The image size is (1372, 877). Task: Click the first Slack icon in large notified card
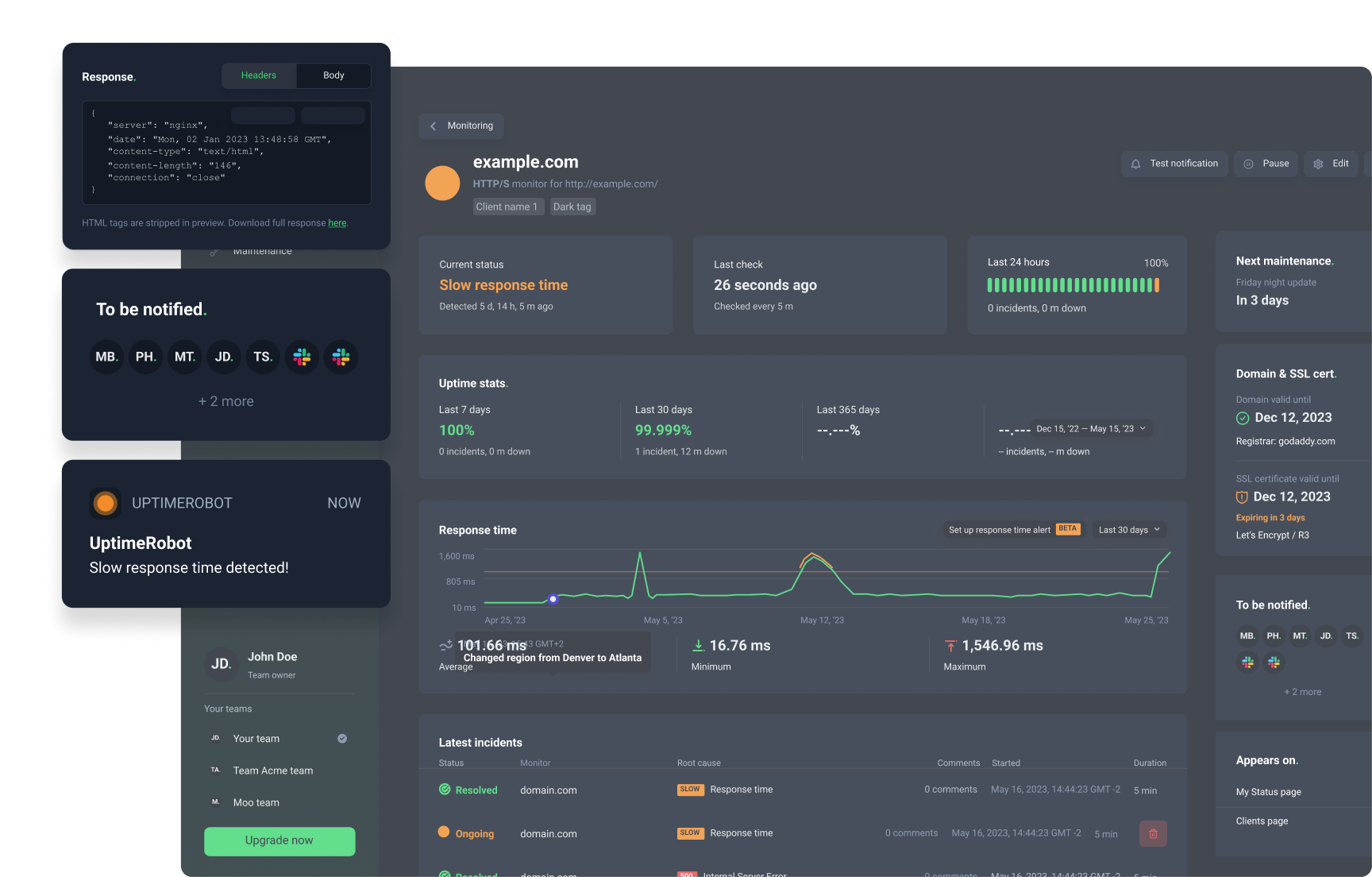coord(302,357)
